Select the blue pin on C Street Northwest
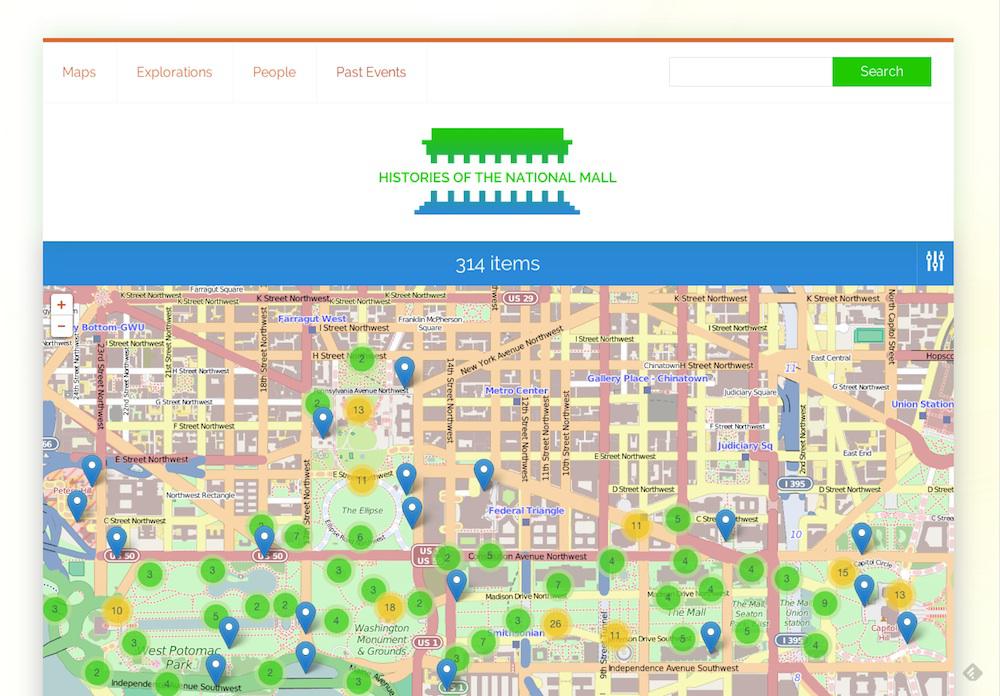The width and height of the screenshot is (1000, 696). click(x=726, y=524)
